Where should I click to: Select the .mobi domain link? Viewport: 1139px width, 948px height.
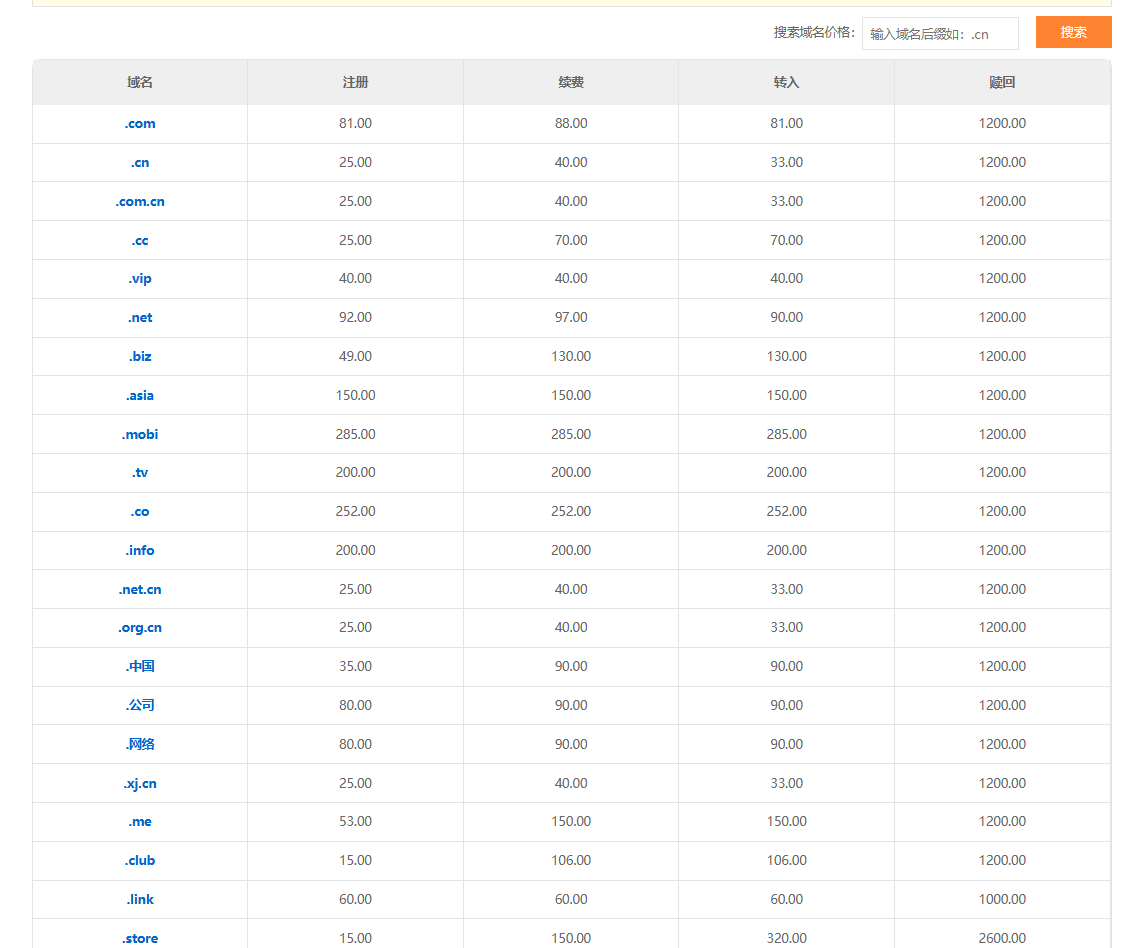pyautogui.click(x=139, y=434)
